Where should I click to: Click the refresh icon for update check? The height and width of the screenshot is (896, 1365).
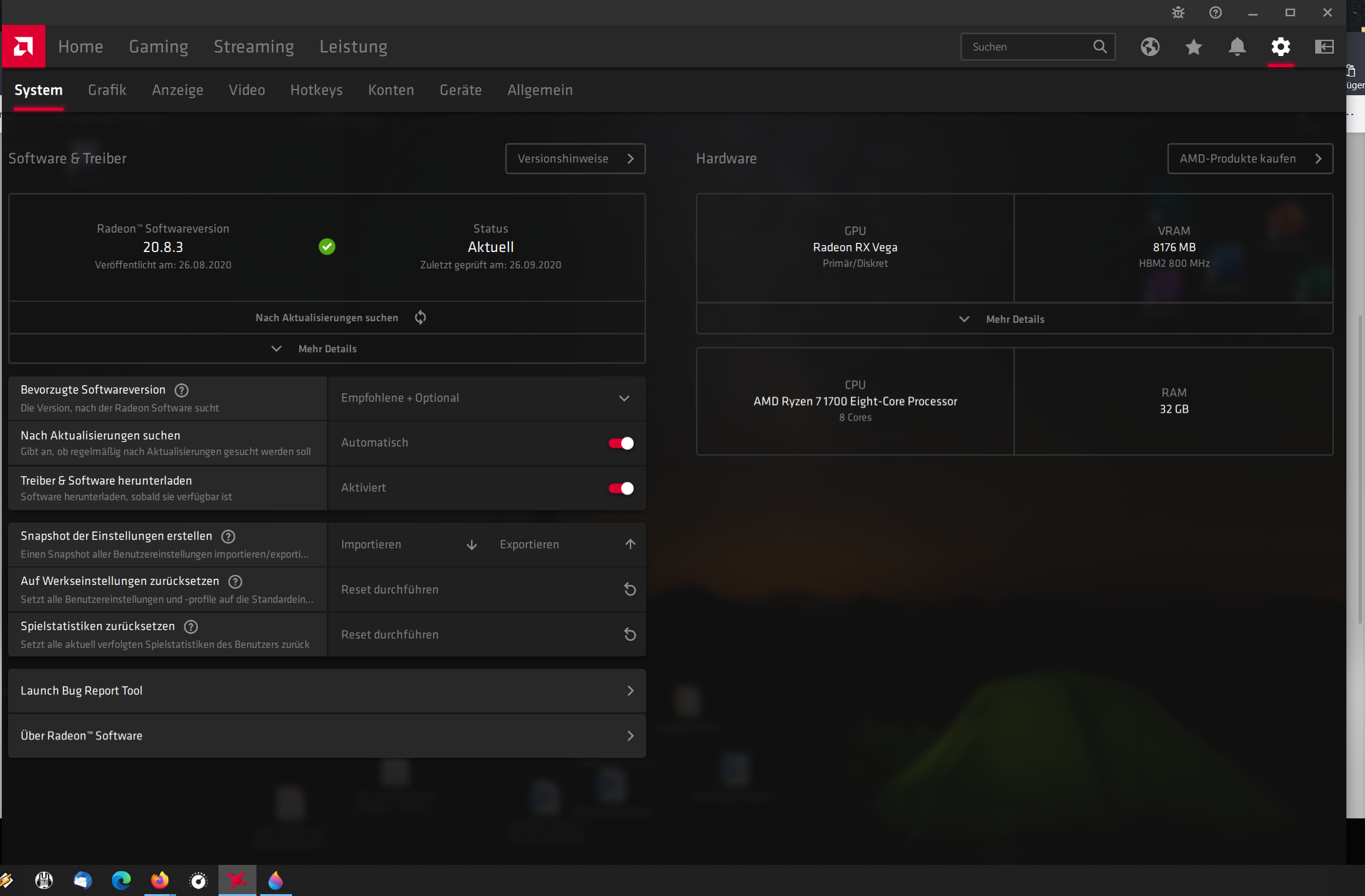[421, 317]
